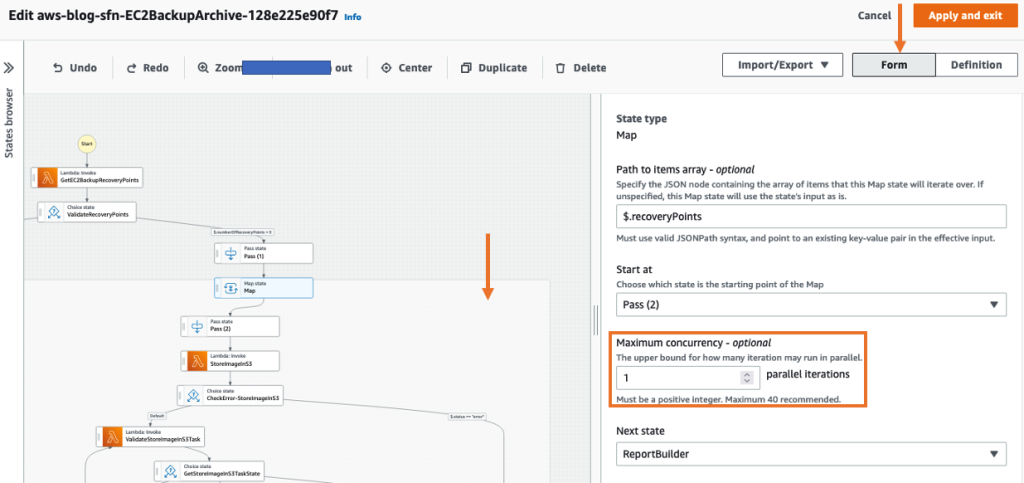1024x483 pixels.
Task: Click the Delete trash icon
Action: [560, 68]
